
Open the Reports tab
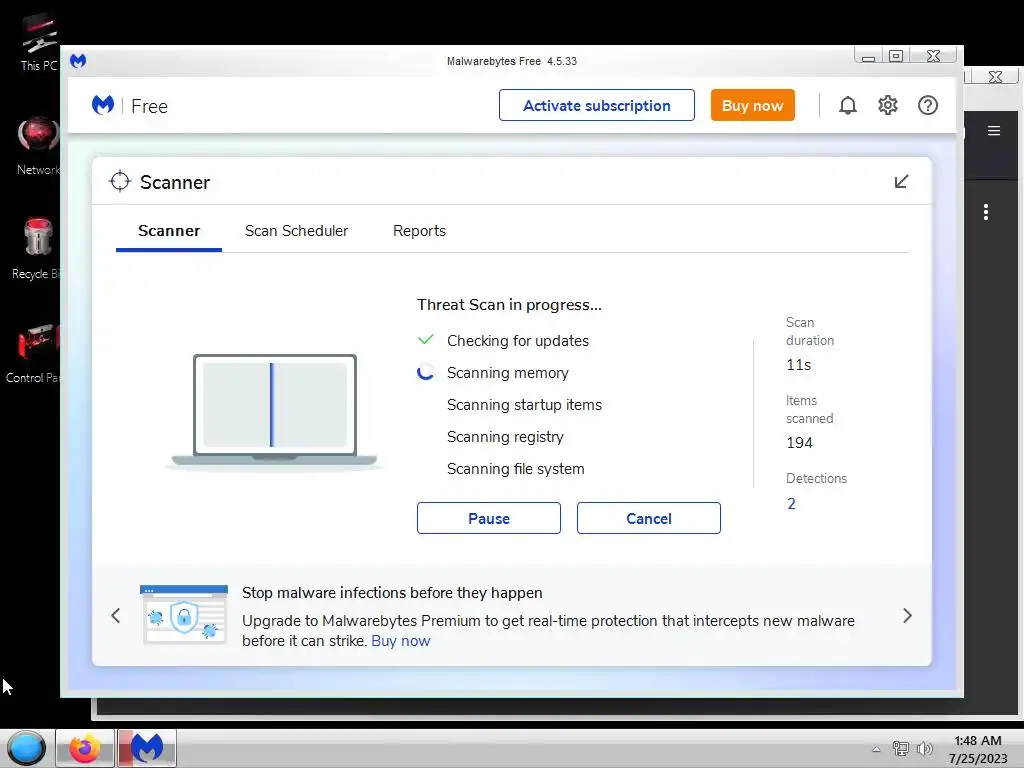[419, 231]
